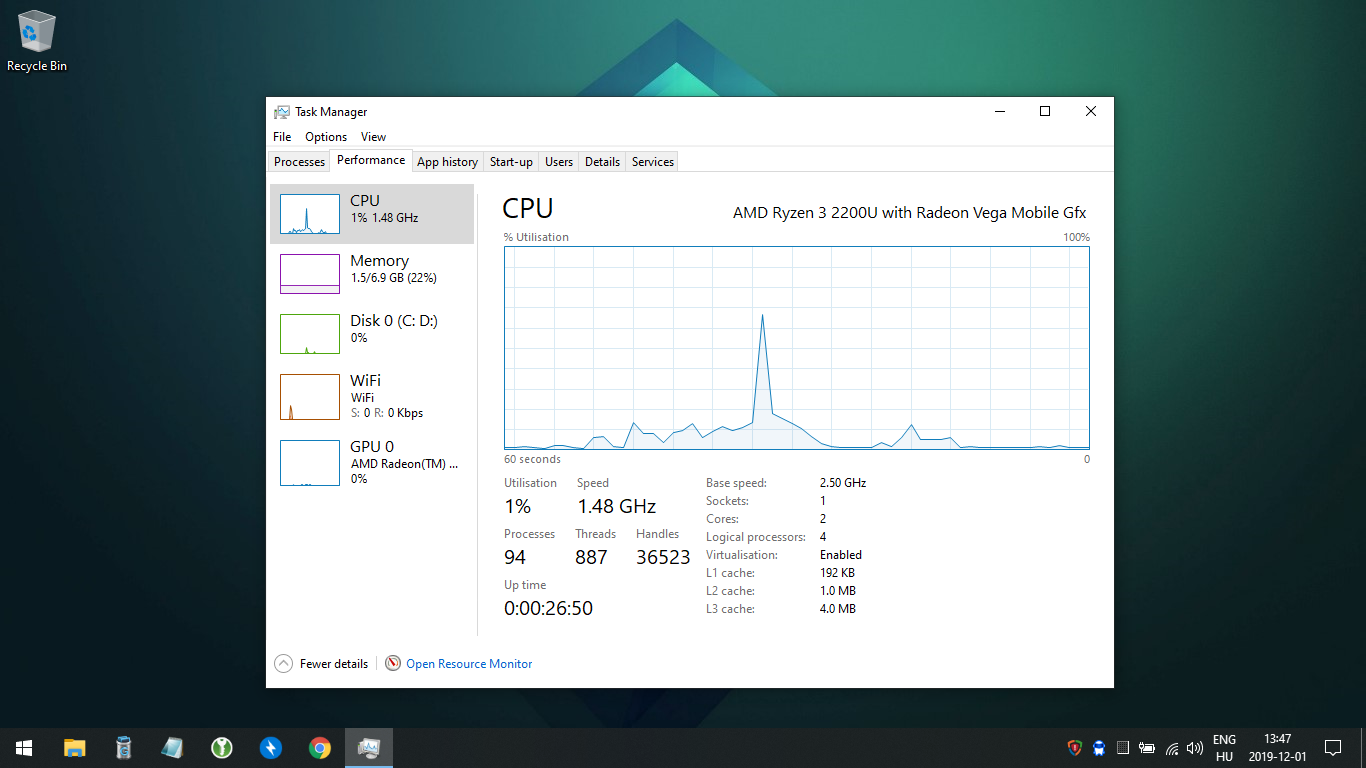The height and width of the screenshot is (768, 1366).
Task: Open the Windows Start menu
Action: point(24,748)
